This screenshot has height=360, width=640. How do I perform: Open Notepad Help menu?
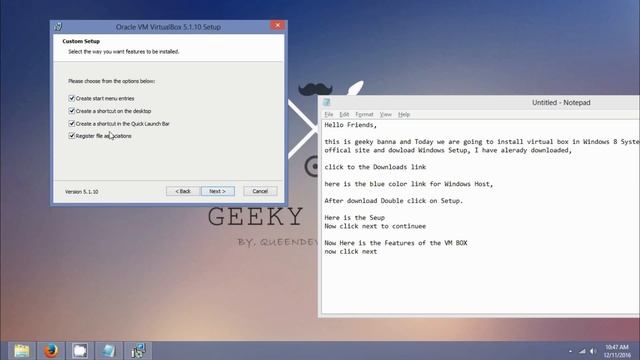click(404, 114)
